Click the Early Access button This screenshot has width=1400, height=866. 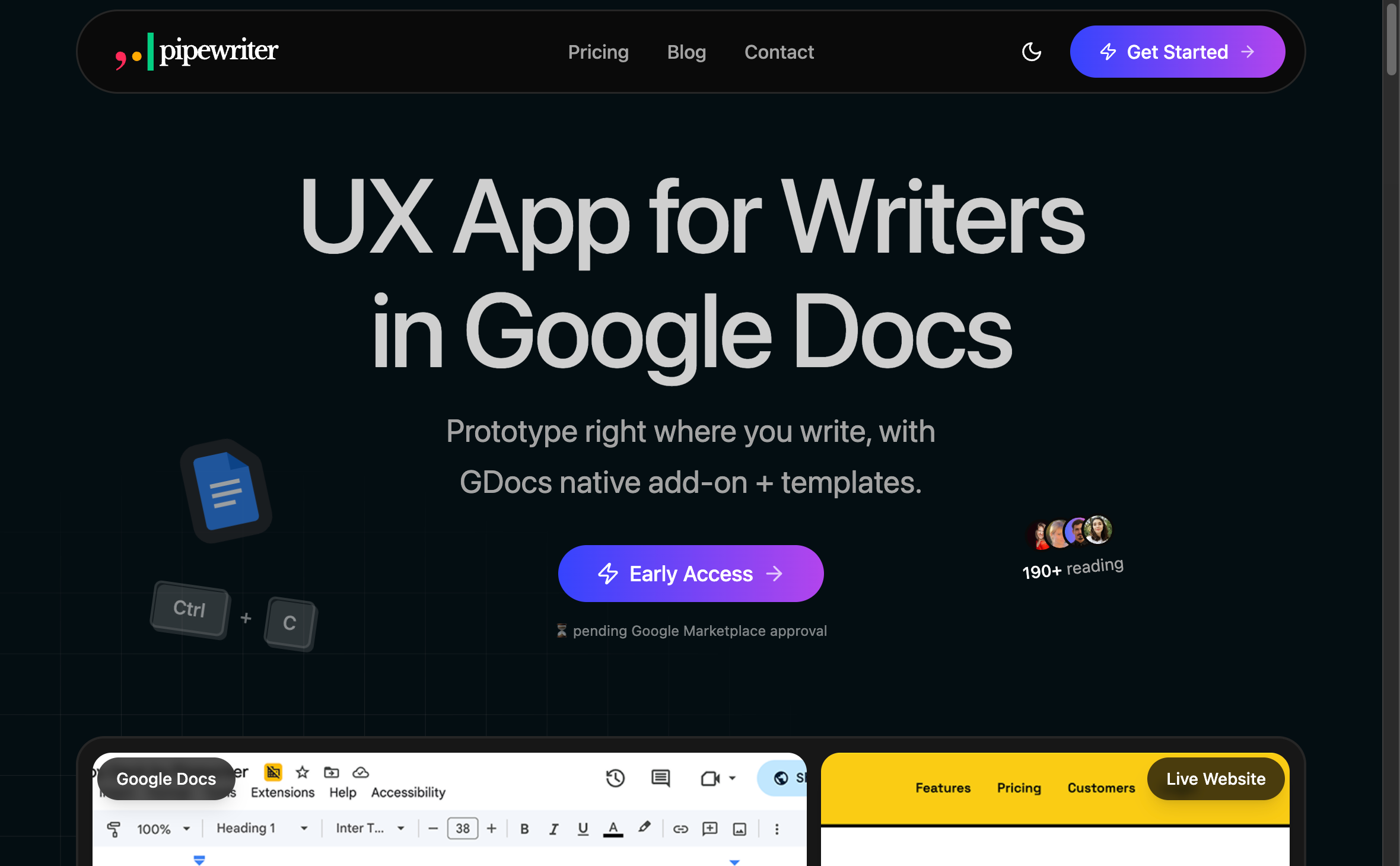click(691, 574)
